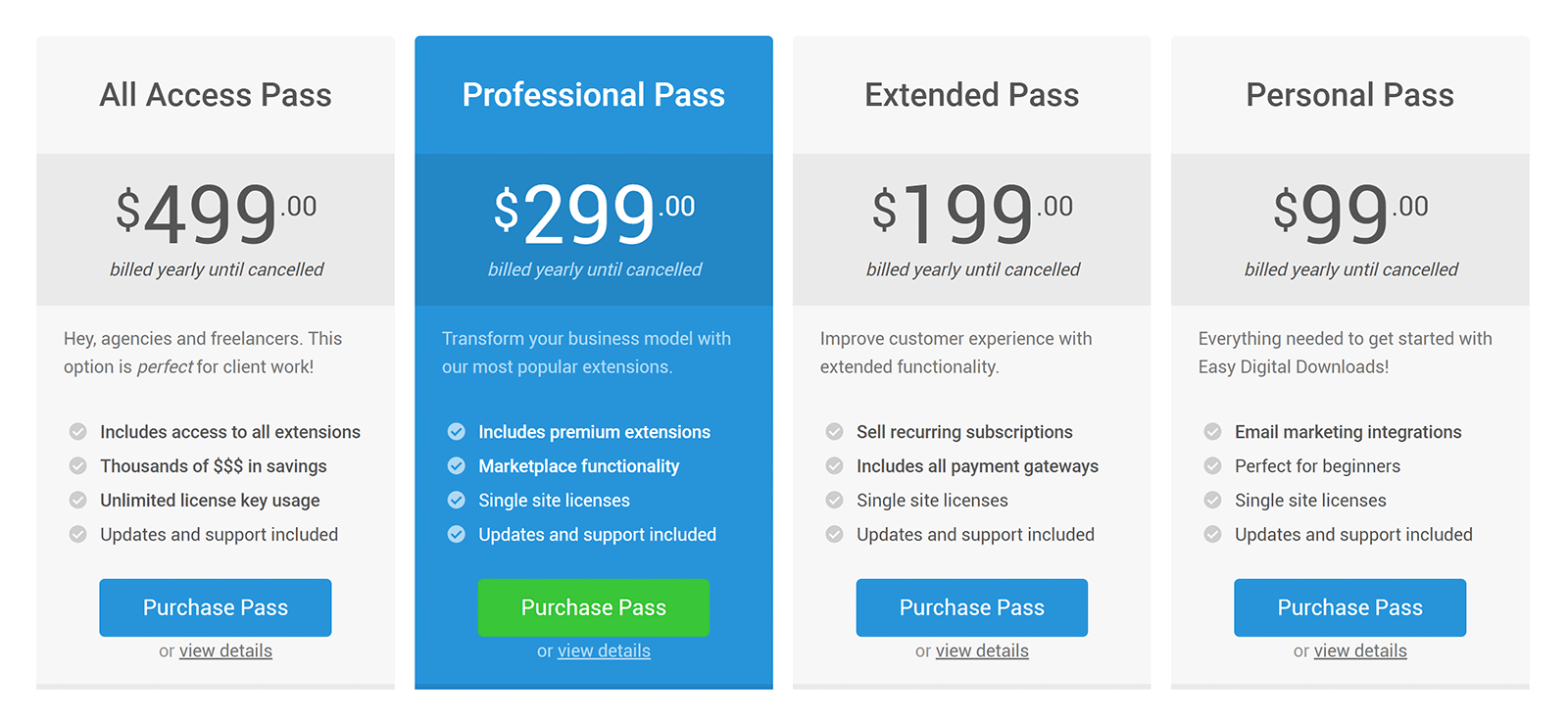
Task: Click checkmark icon beside 'Unlimited license key usage'
Action: point(77,501)
